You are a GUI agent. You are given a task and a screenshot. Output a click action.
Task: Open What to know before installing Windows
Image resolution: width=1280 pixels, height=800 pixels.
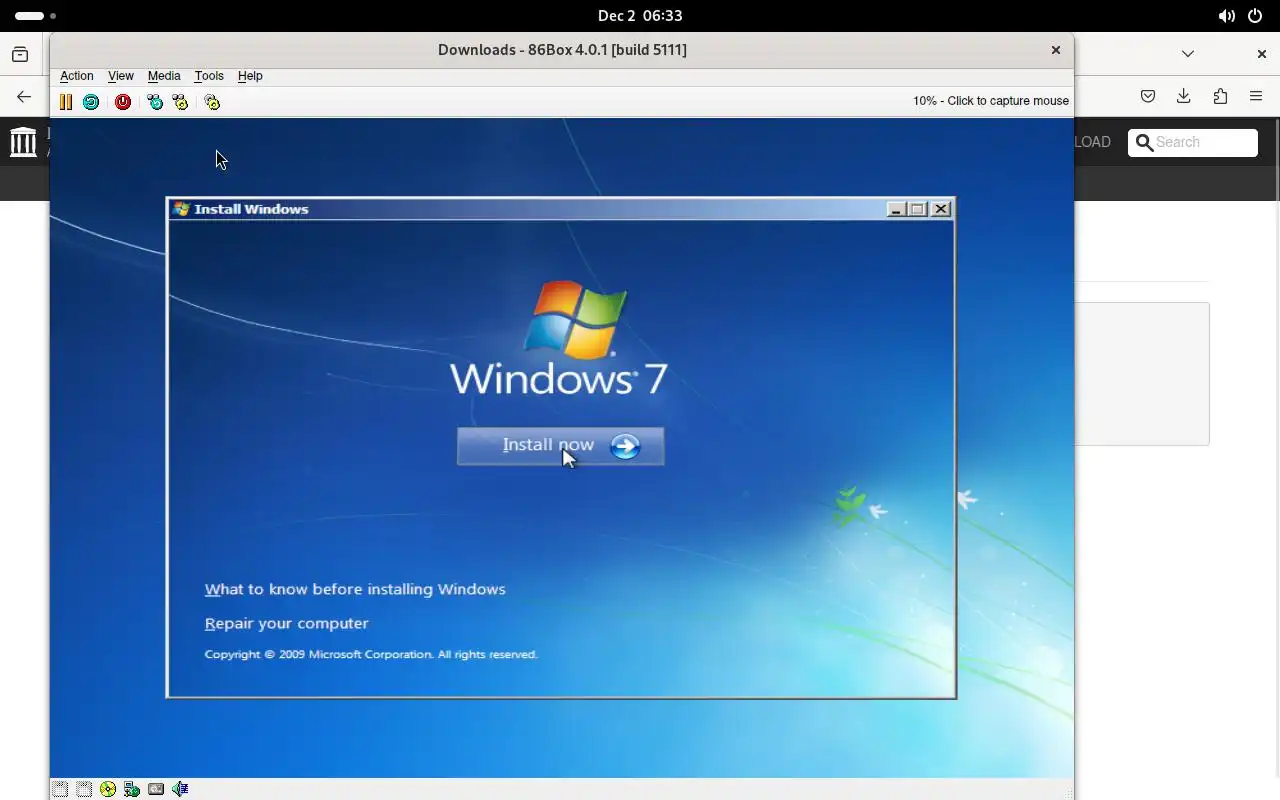(355, 589)
